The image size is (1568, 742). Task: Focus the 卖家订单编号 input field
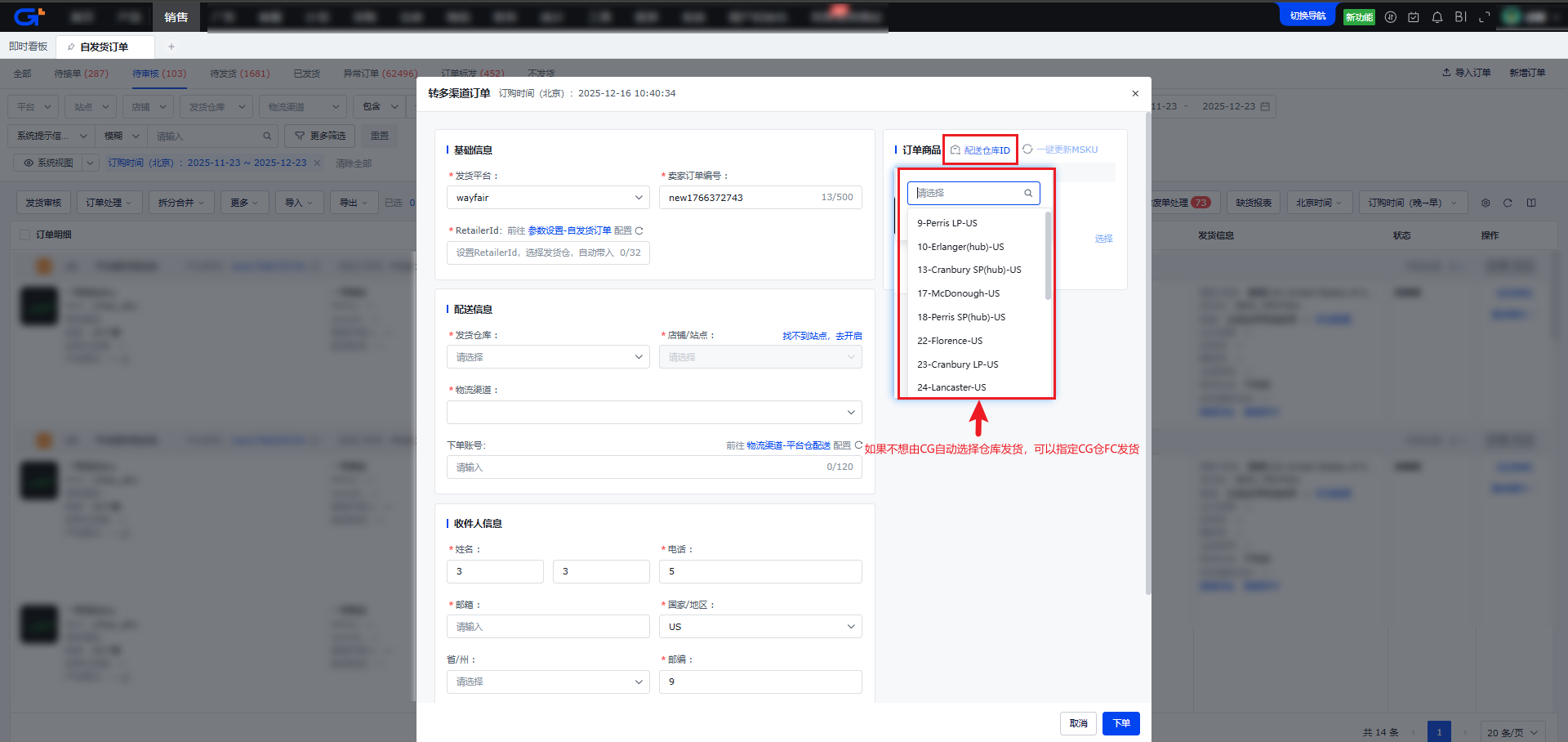[760, 198]
